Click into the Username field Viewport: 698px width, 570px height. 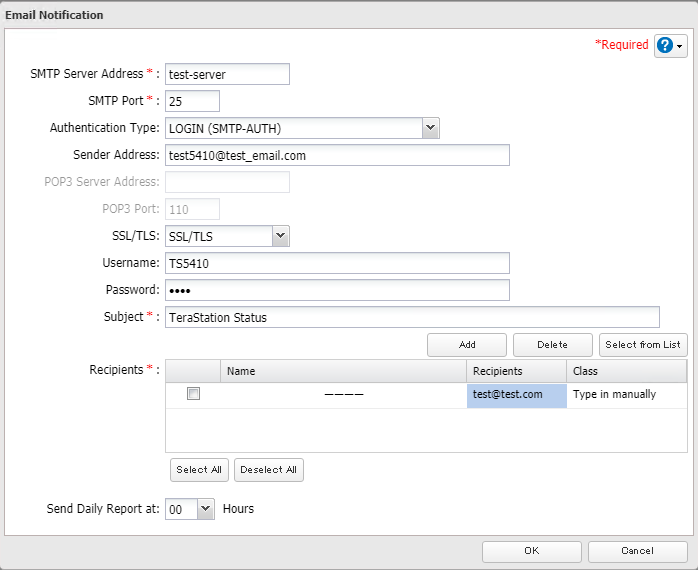coord(337,263)
